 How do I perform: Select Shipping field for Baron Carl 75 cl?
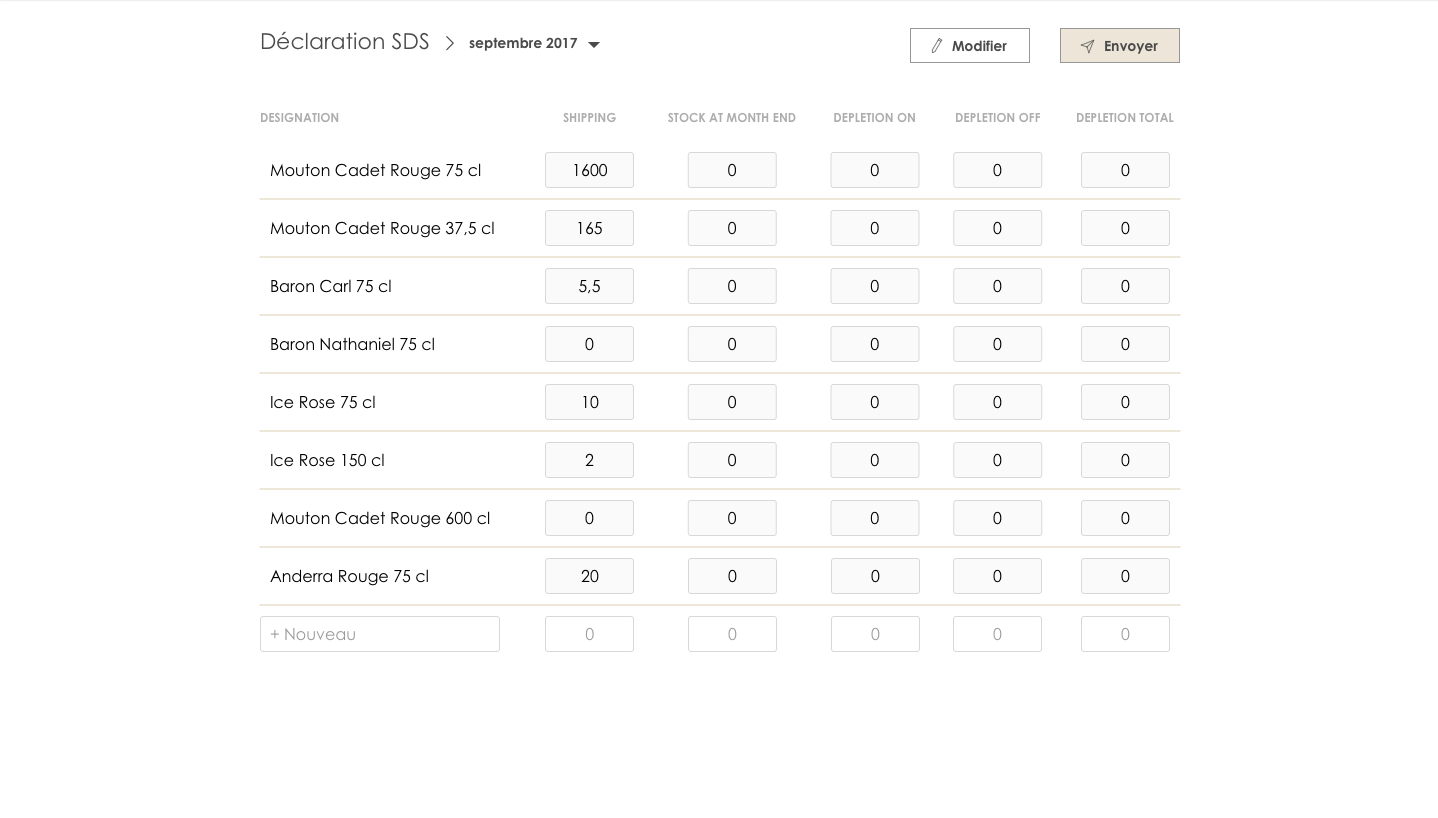point(589,286)
